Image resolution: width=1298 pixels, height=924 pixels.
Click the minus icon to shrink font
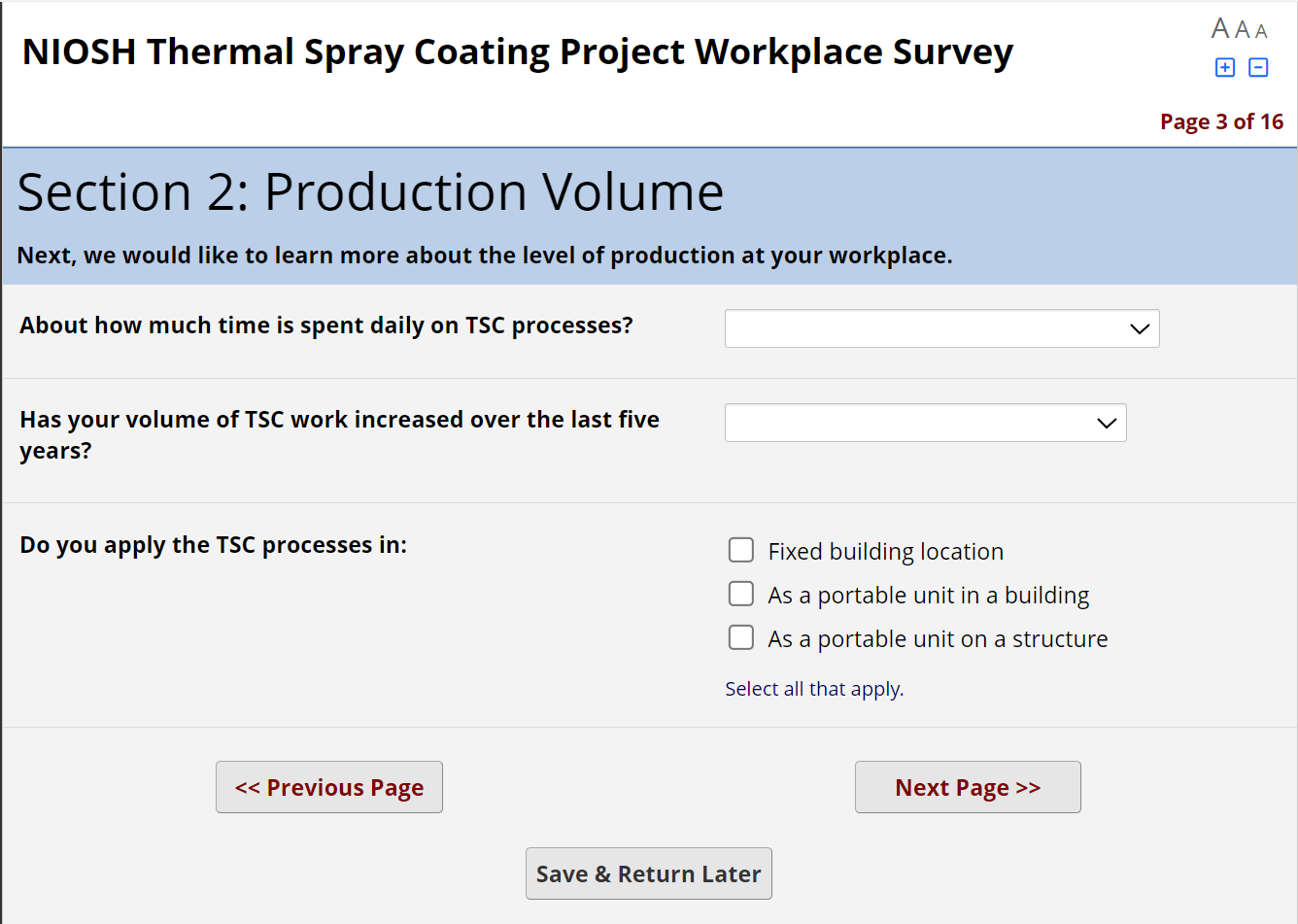(x=1258, y=67)
